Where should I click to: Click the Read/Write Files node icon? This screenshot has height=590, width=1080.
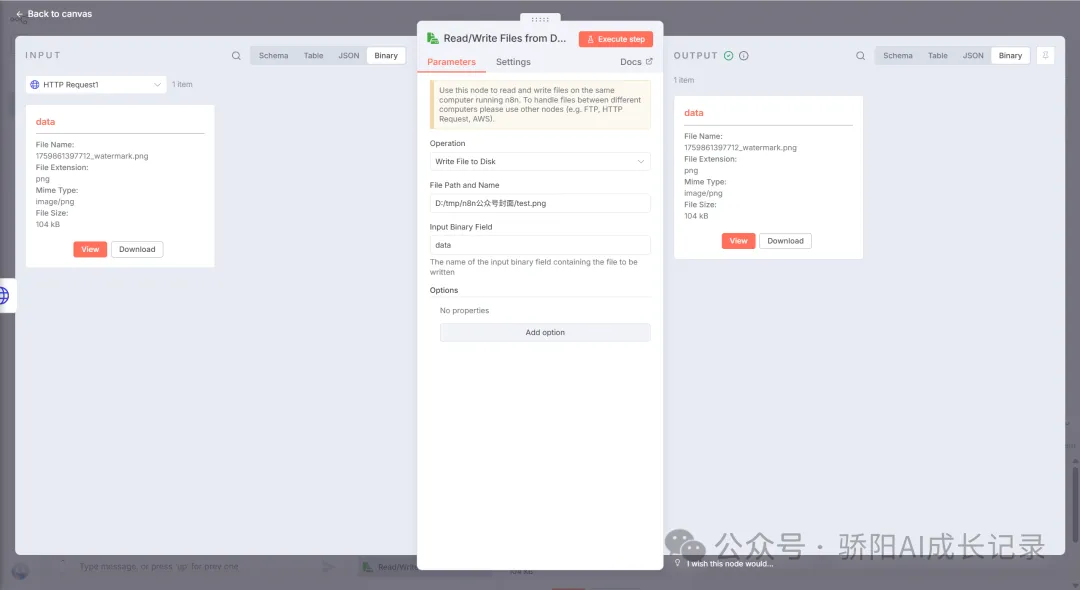[433, 39]
